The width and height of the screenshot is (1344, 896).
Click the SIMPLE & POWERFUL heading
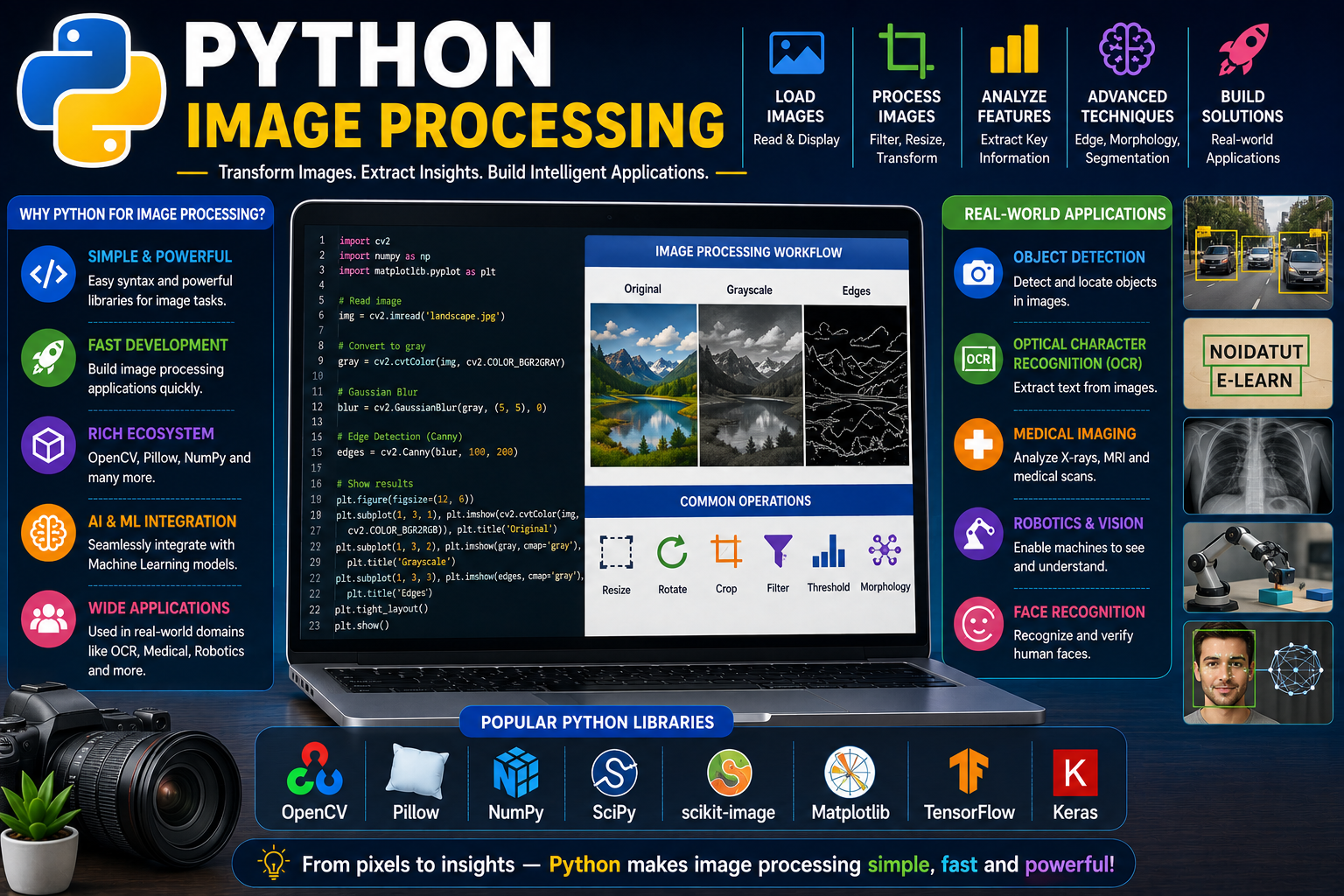tap(160, 256)
